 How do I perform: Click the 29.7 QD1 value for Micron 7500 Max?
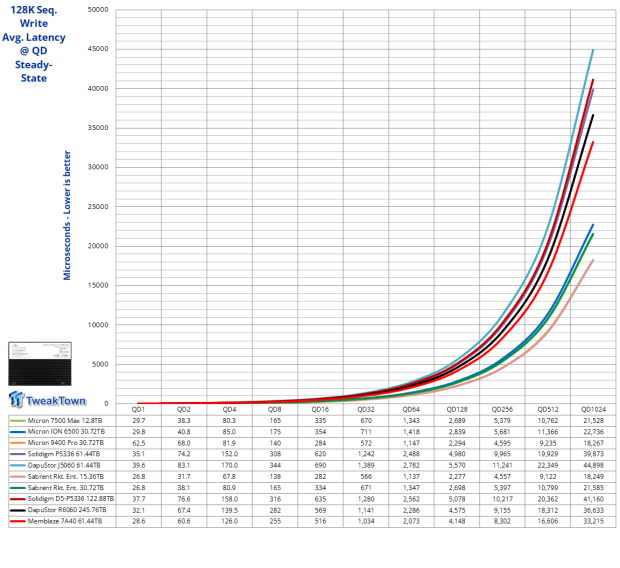[138, 420]
